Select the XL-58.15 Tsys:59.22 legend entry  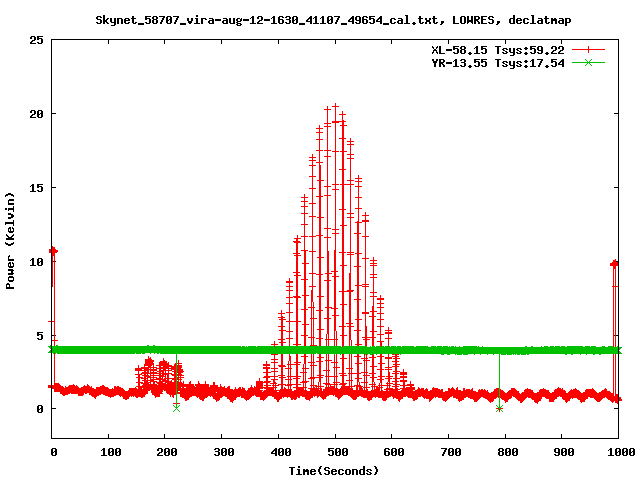click(x=498, y=50)
